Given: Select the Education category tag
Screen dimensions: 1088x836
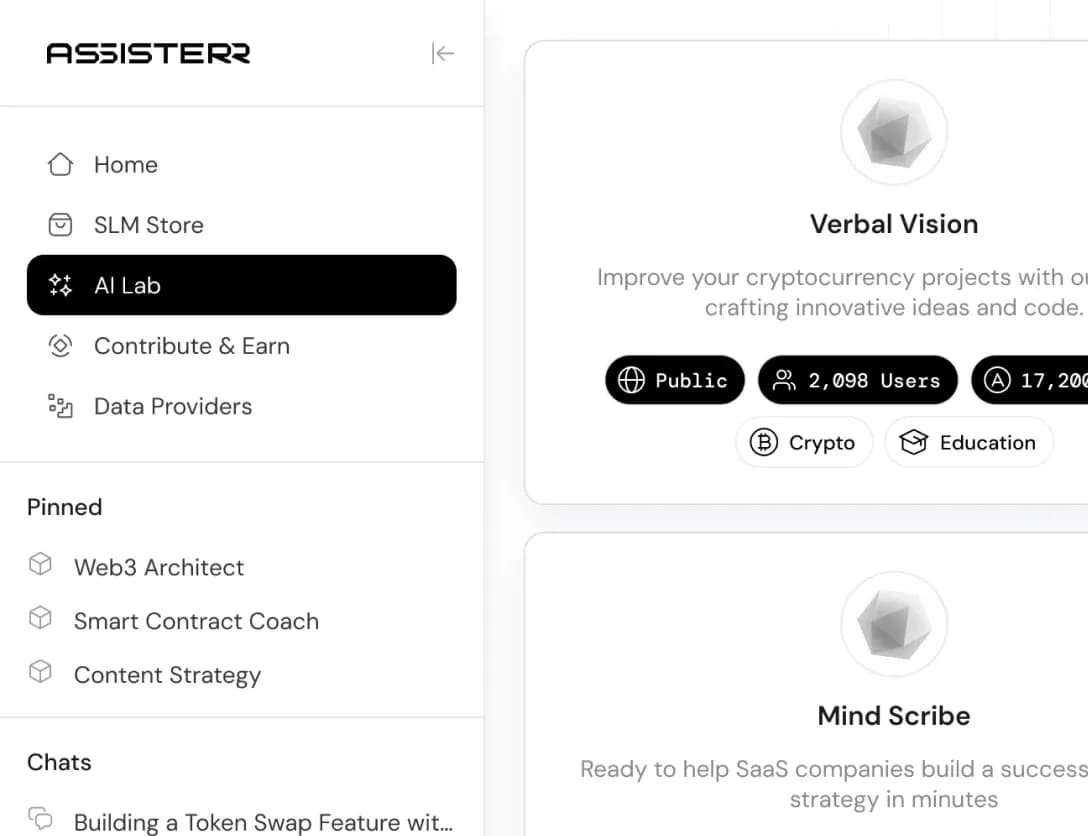Looking at the screenshot, I should coord(968,443).
